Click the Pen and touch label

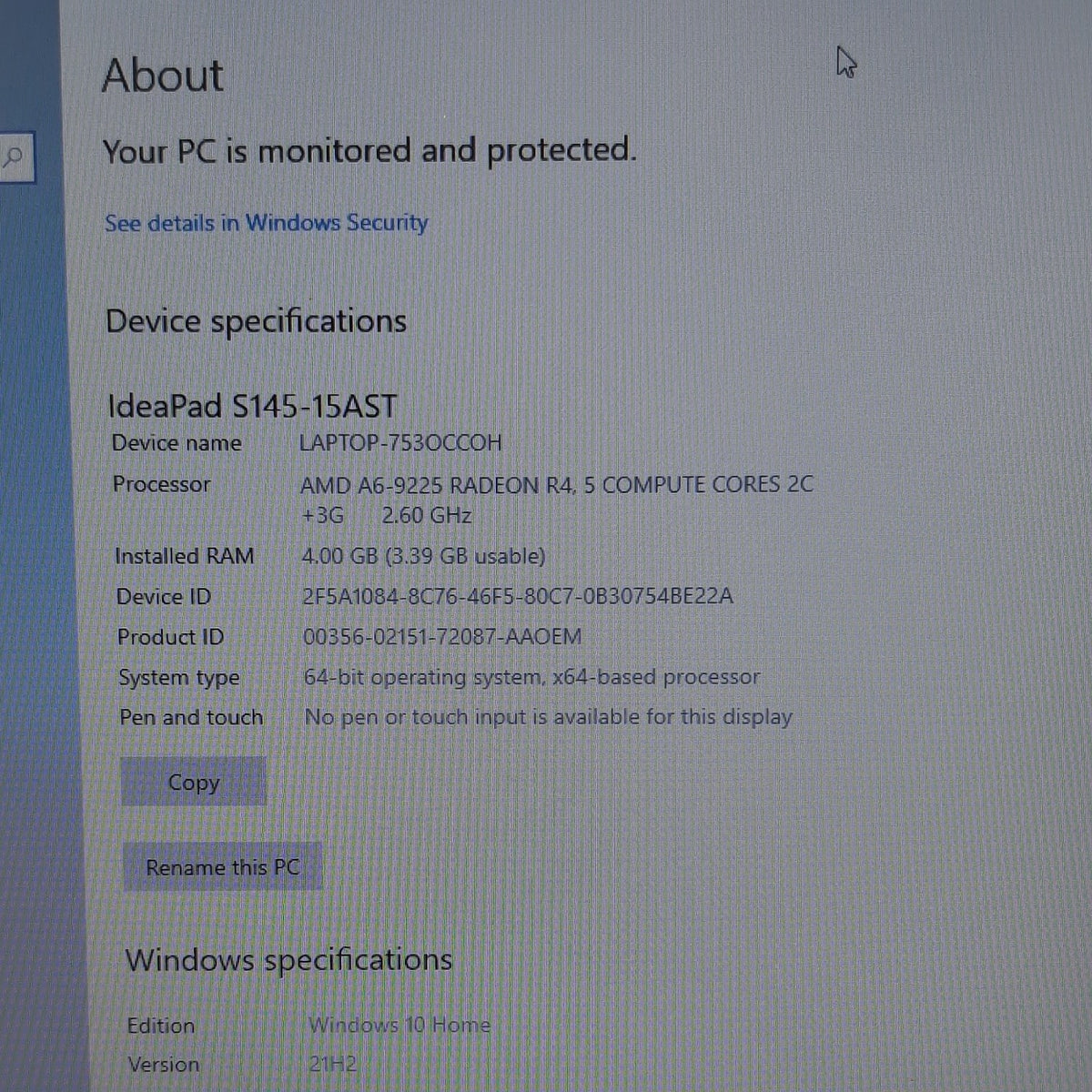click(191, 718)
